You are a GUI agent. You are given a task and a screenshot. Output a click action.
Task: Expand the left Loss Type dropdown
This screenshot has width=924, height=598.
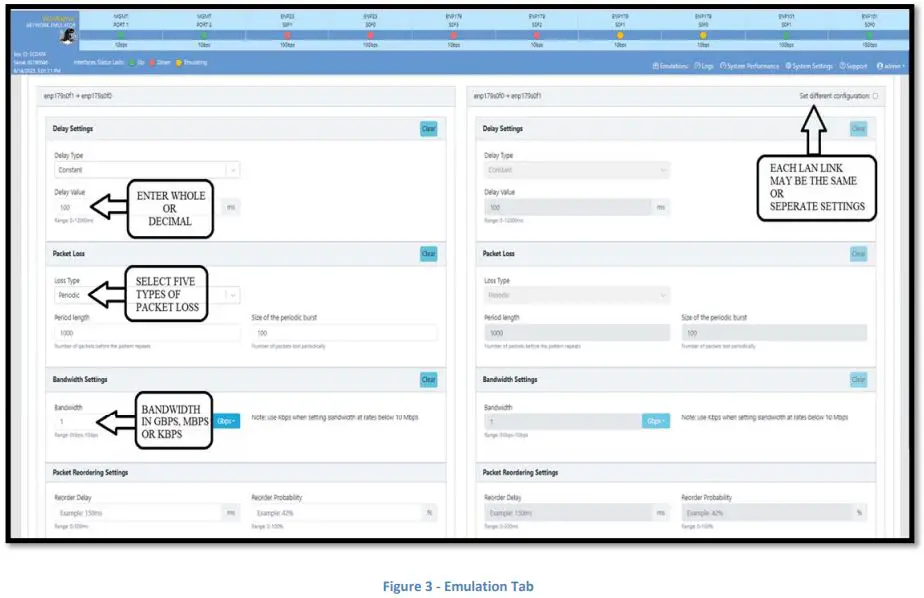coord(235,295)
